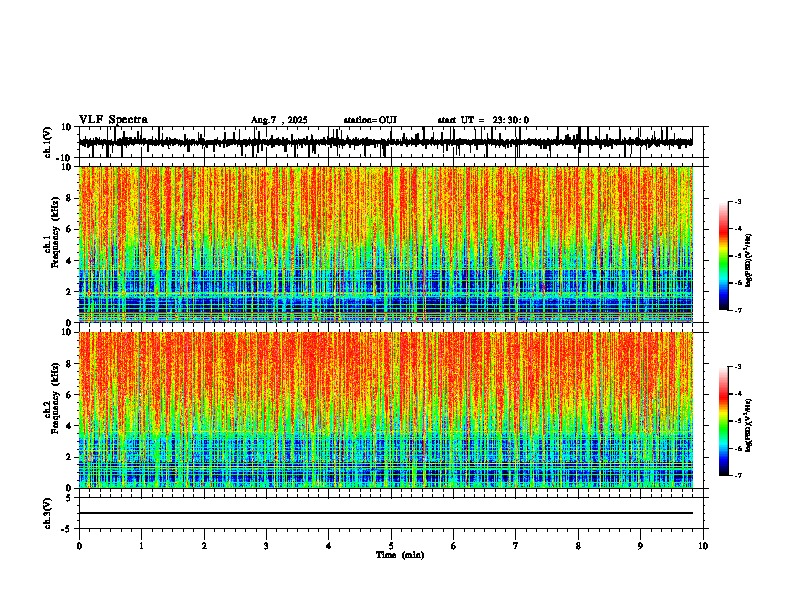Click time axis tick label "6"
The height and width of the screenshot is (612, 792).
[454, 546]
